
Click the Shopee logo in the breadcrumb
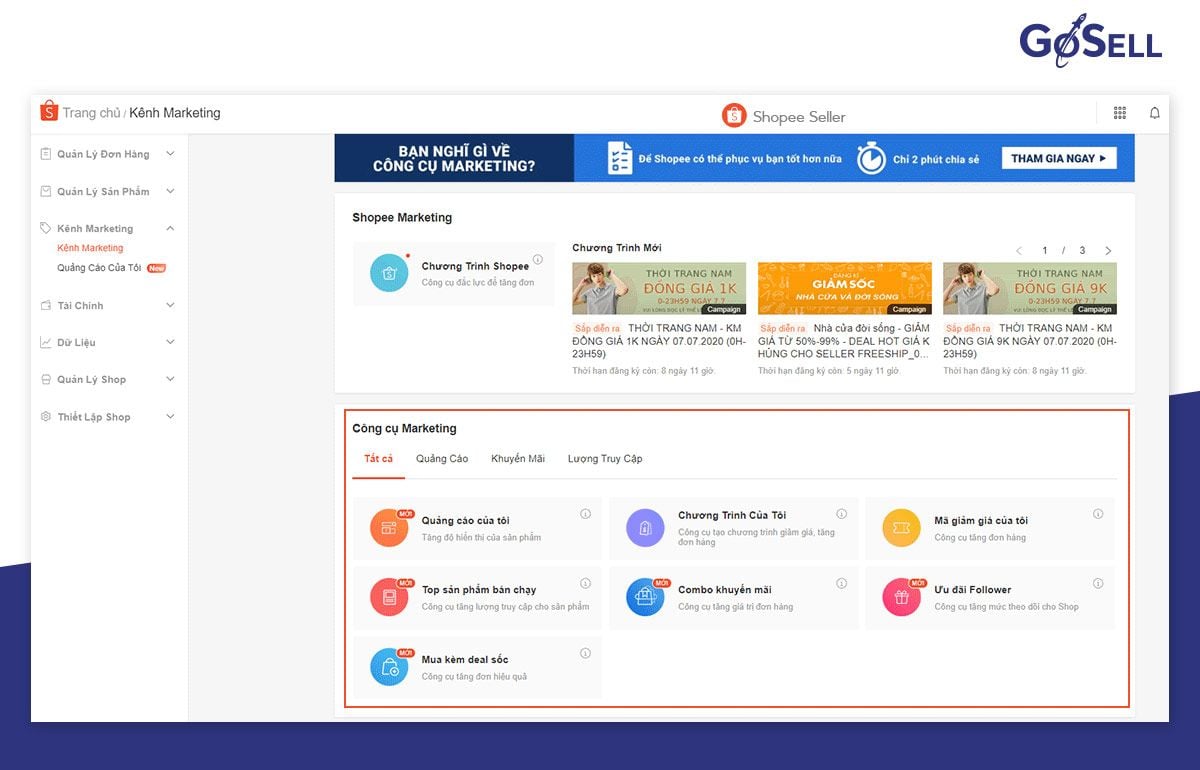pos(49,111)
